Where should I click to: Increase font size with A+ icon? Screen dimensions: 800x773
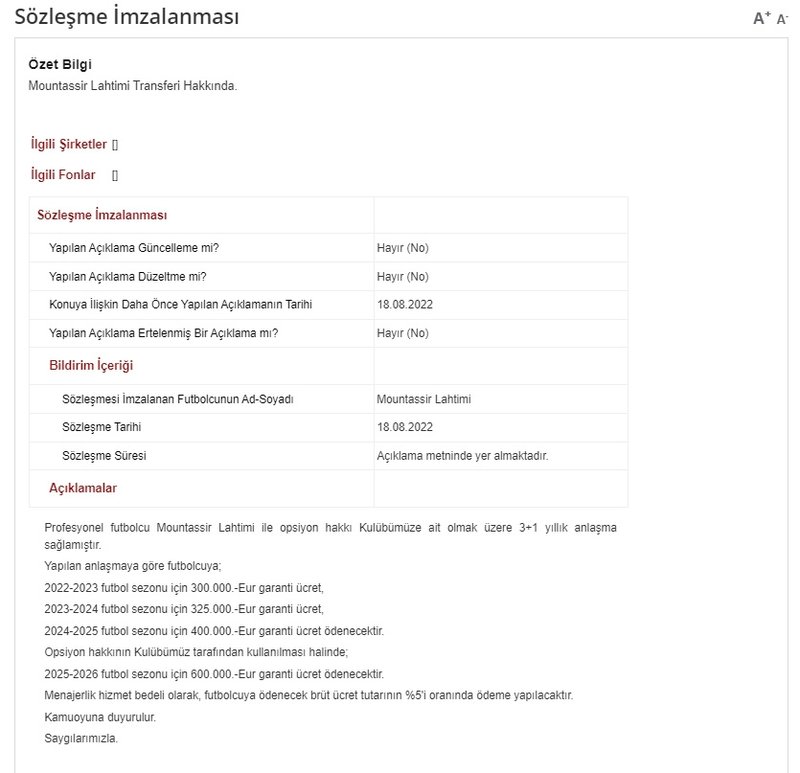coord(761,18)
